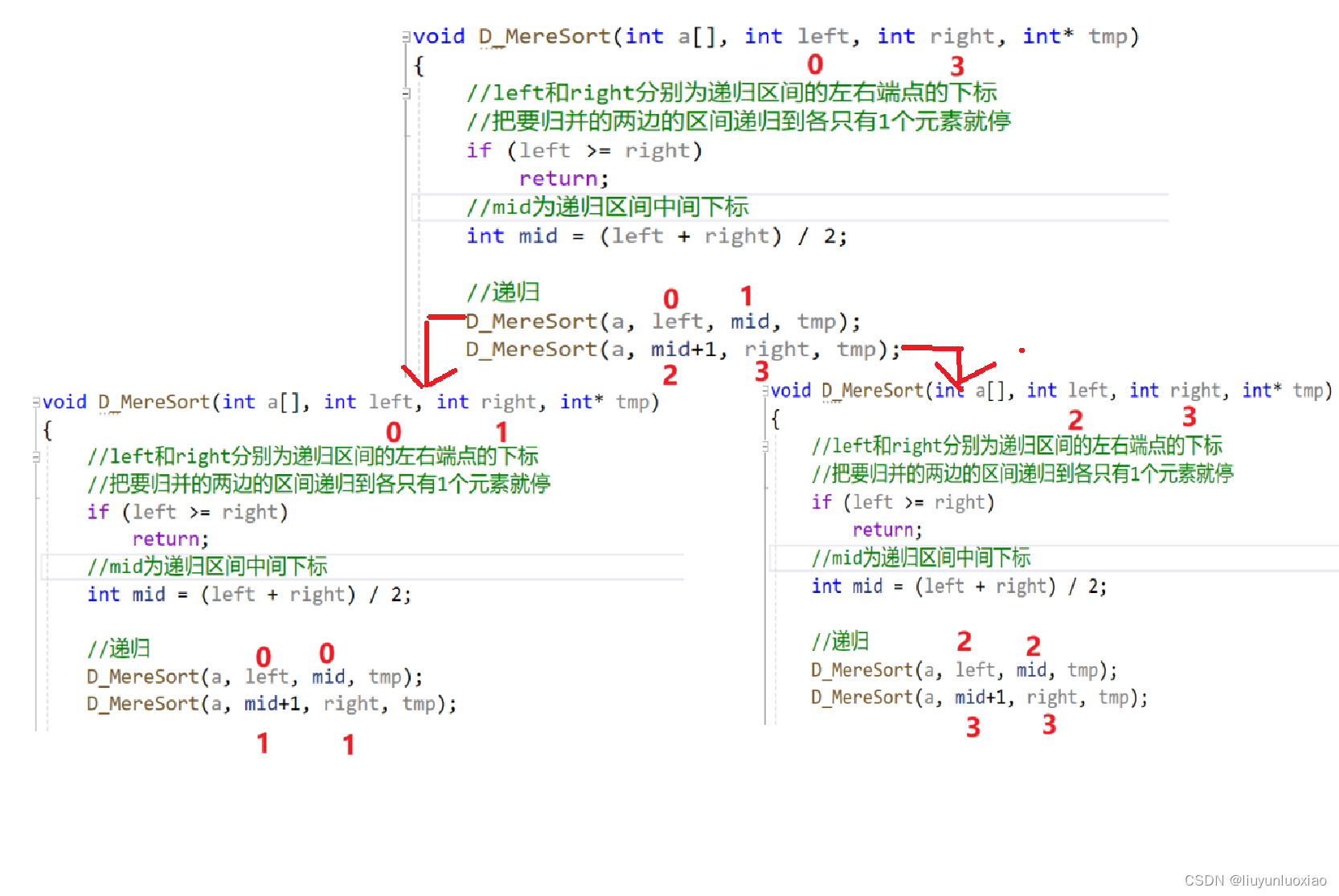Click 'void D_MereSort' signature in the lower-right snippet
Viewport: 1339px width, 896px height.
click(x=1052, y=391)
